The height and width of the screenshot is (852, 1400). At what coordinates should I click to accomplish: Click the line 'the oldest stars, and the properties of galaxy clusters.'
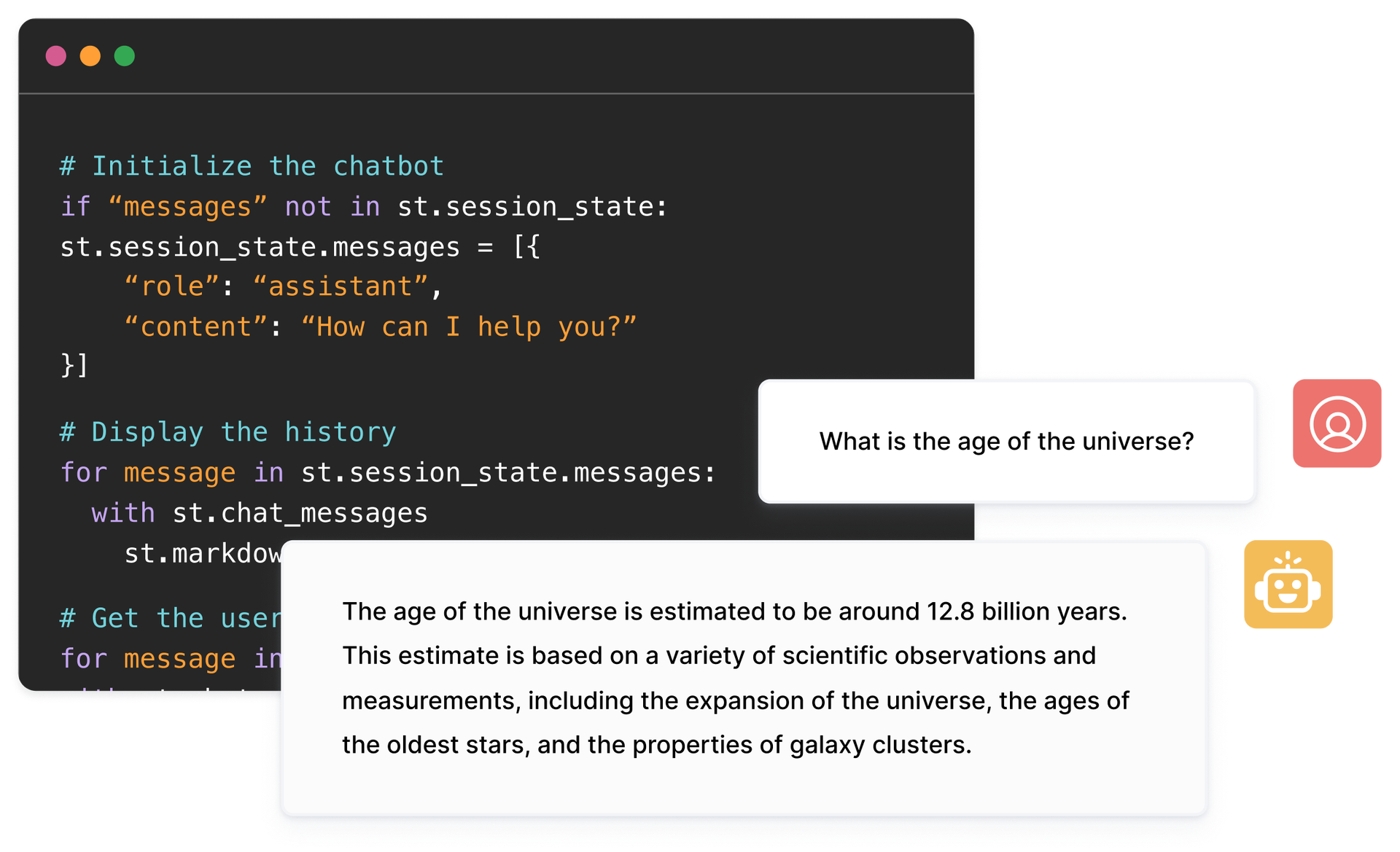[x=656, y=745]
